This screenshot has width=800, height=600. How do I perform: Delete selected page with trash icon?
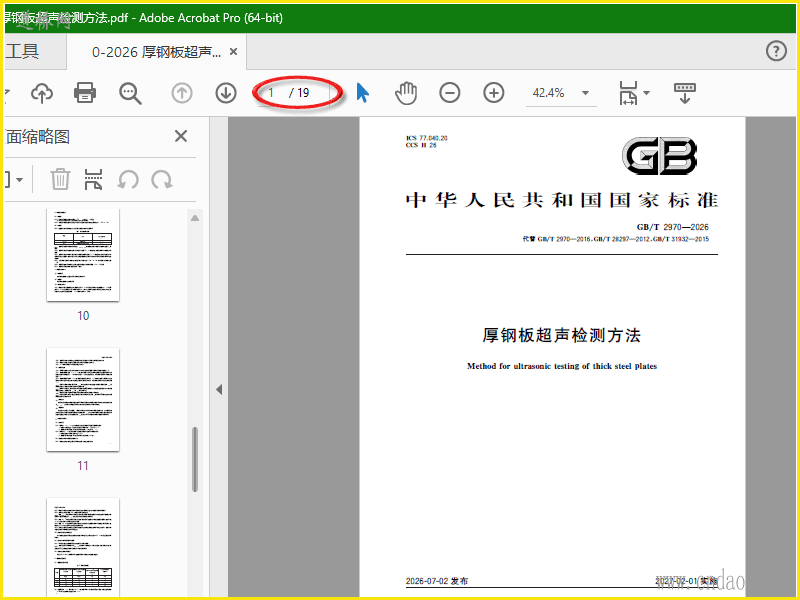60,179
